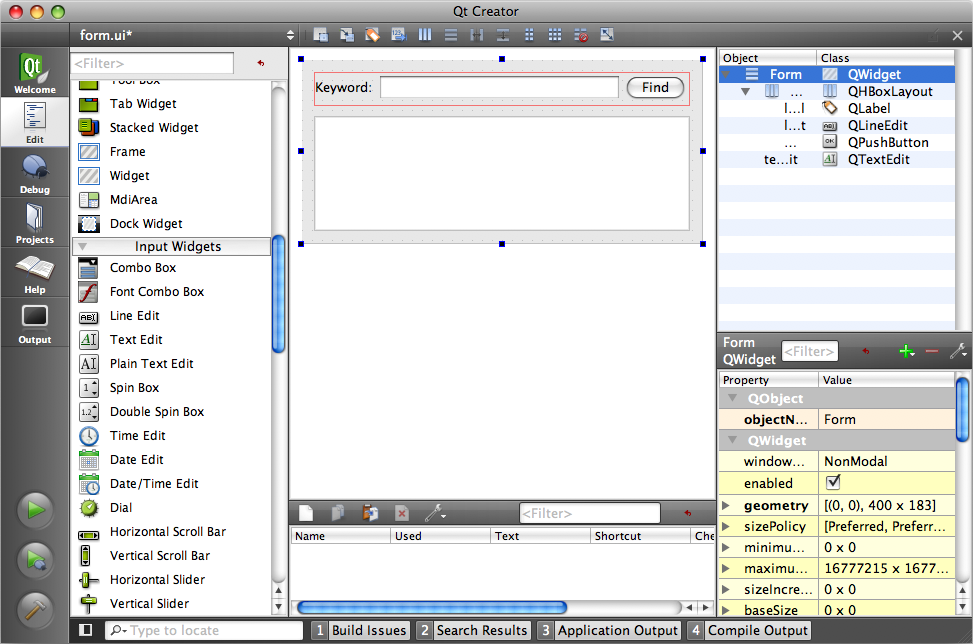The width and height of the screenshot is (973, 644).
Task: Click the green plus add property icon
Action: pos(906,351)
